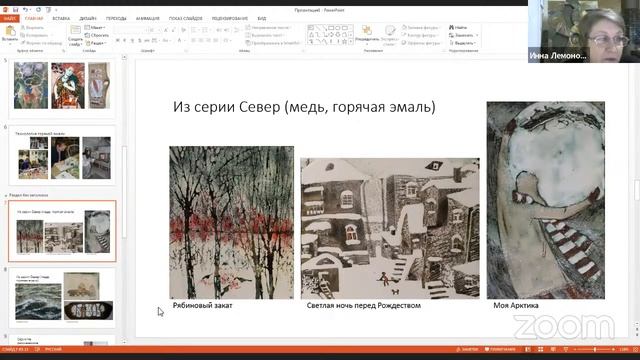Viewport: 640px width, 360px height.
Task: Select the star shape in shapes gallery
Action: (344, 42)
